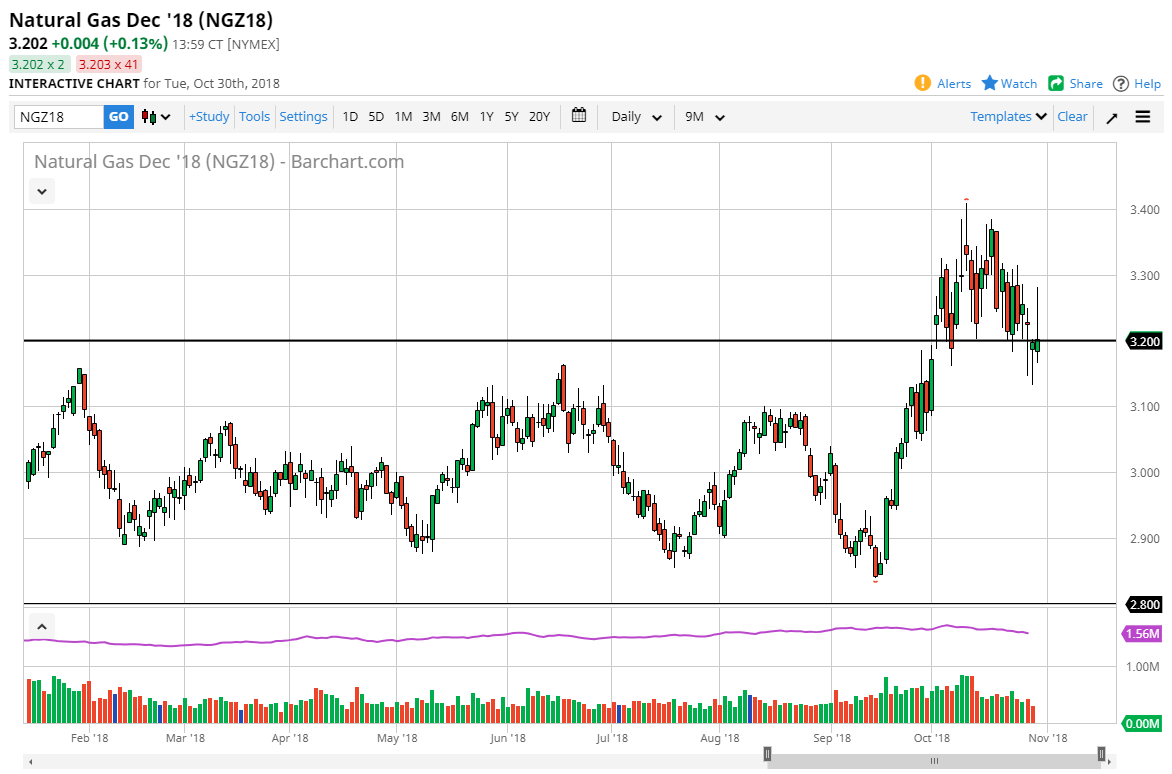Viewport: 1172px width, 774px height.
Task: Collapse the chart title legend chevron
Action: [42, 190]
